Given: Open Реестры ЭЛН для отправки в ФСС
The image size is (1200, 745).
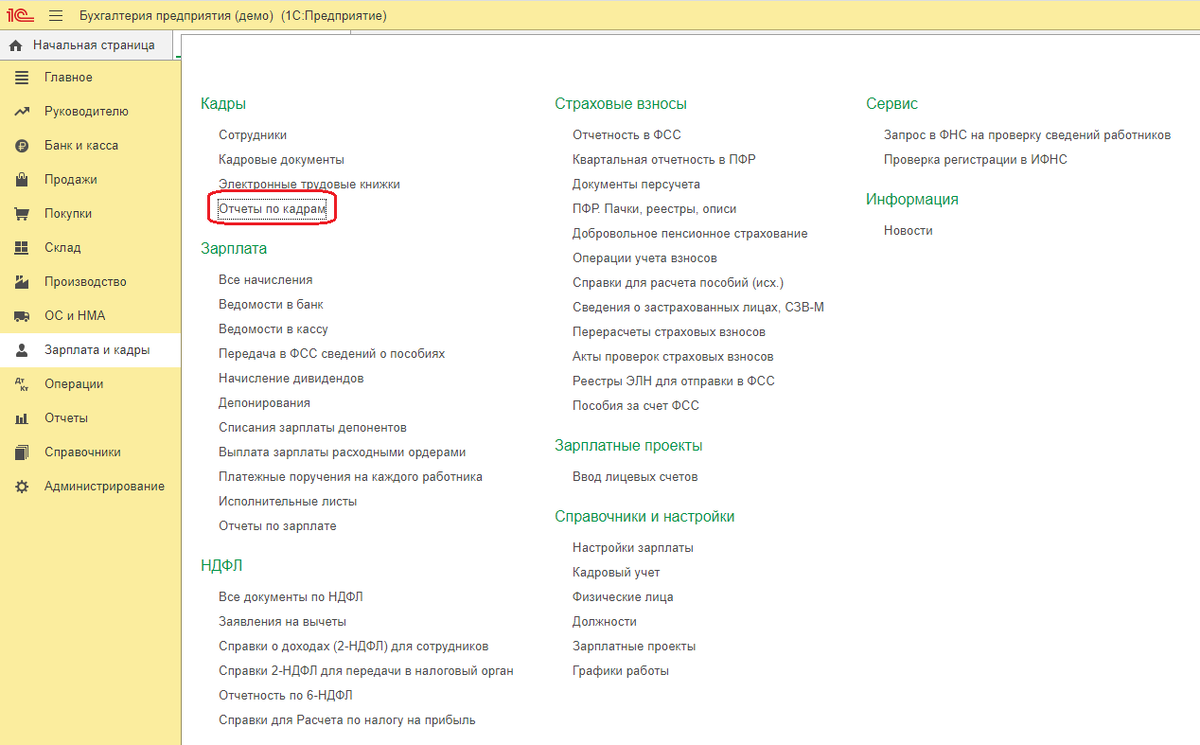Looking at the screenshot, I should point(673,381).
